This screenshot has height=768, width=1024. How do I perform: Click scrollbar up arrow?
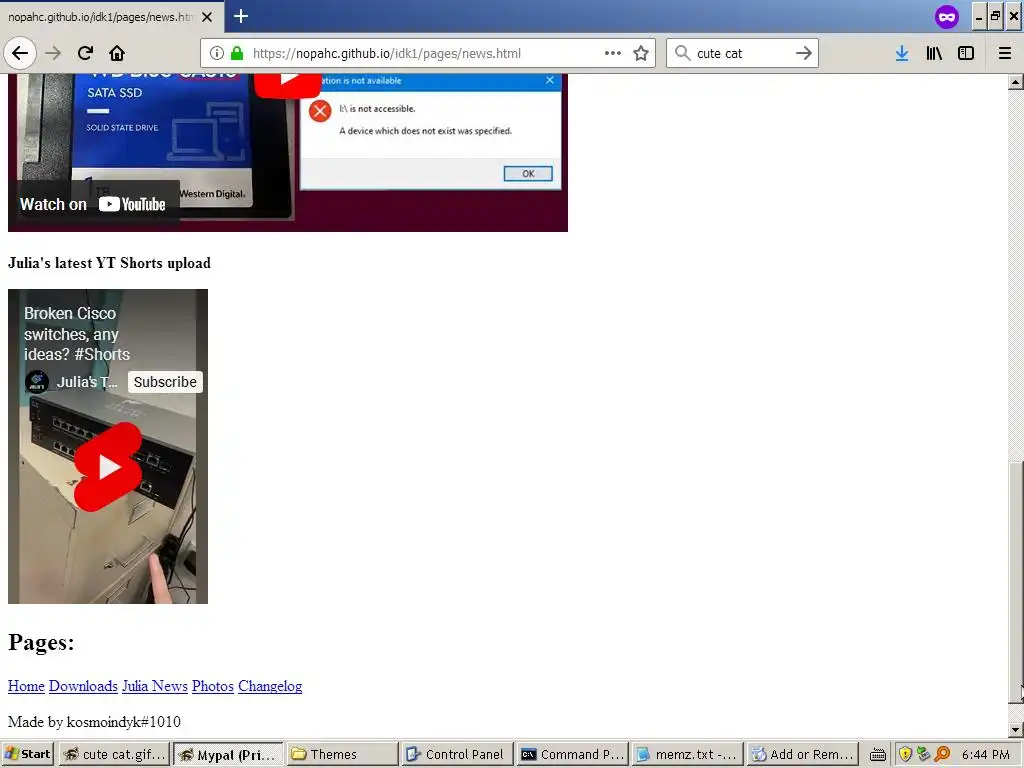point(1015,82)
